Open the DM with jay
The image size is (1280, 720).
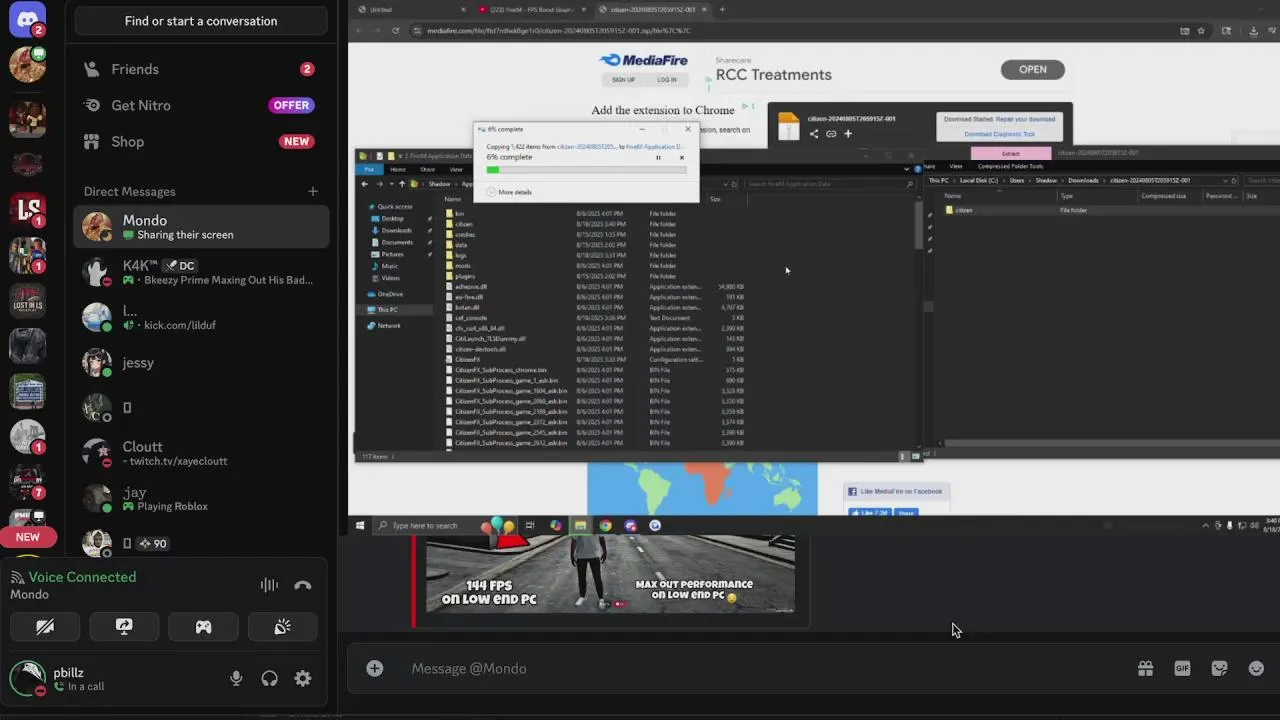coord(201,498)
